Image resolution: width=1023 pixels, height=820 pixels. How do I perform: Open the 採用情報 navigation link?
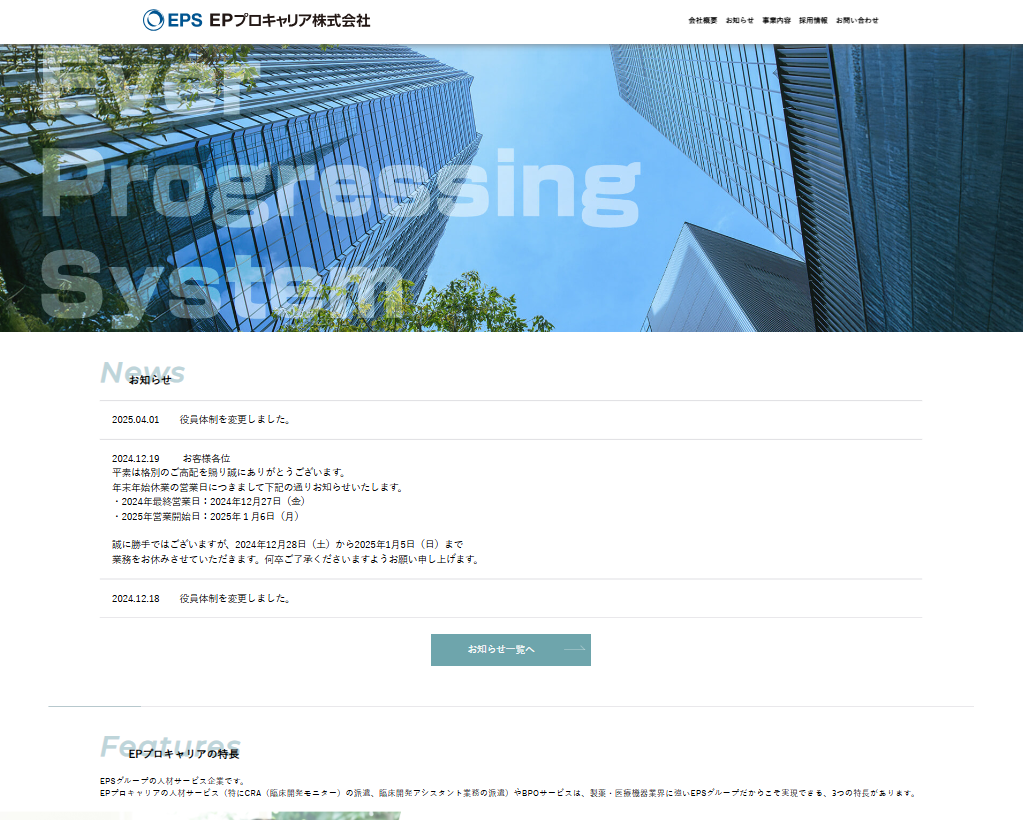[x=811, y=19]
